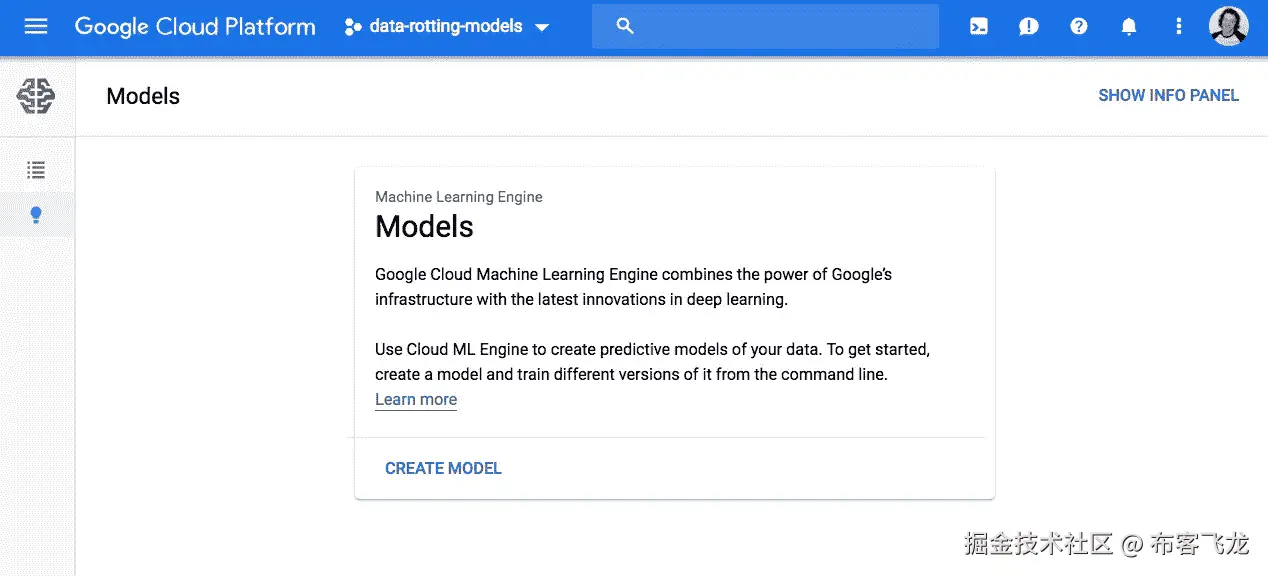Click the user account avatar photo
Image resolution: width=1268 pixels, height=576 pixels.
click(x=1228, y=27)
